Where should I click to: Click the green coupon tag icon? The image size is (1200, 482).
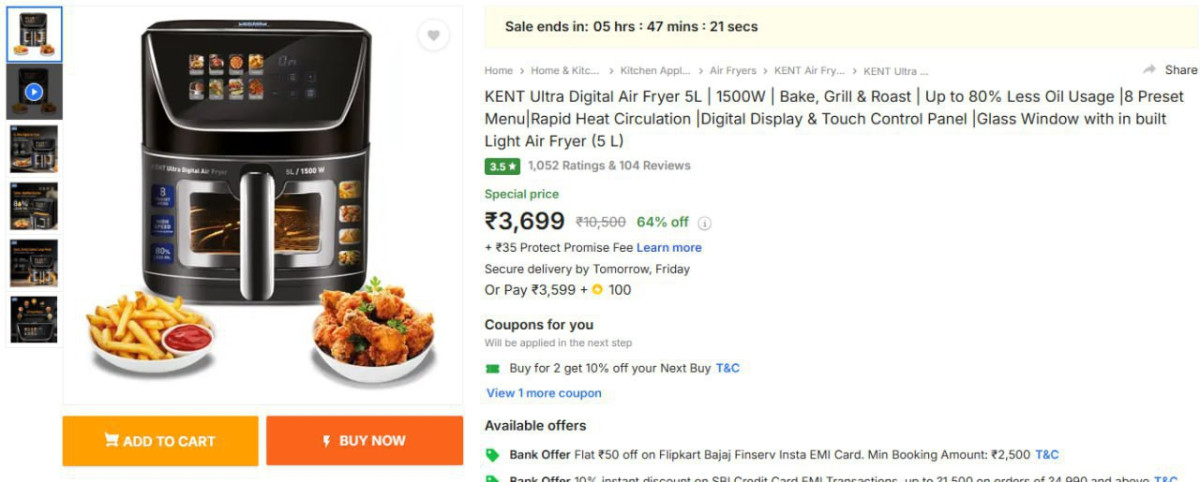pyautogui.click(x=492, y=368)
